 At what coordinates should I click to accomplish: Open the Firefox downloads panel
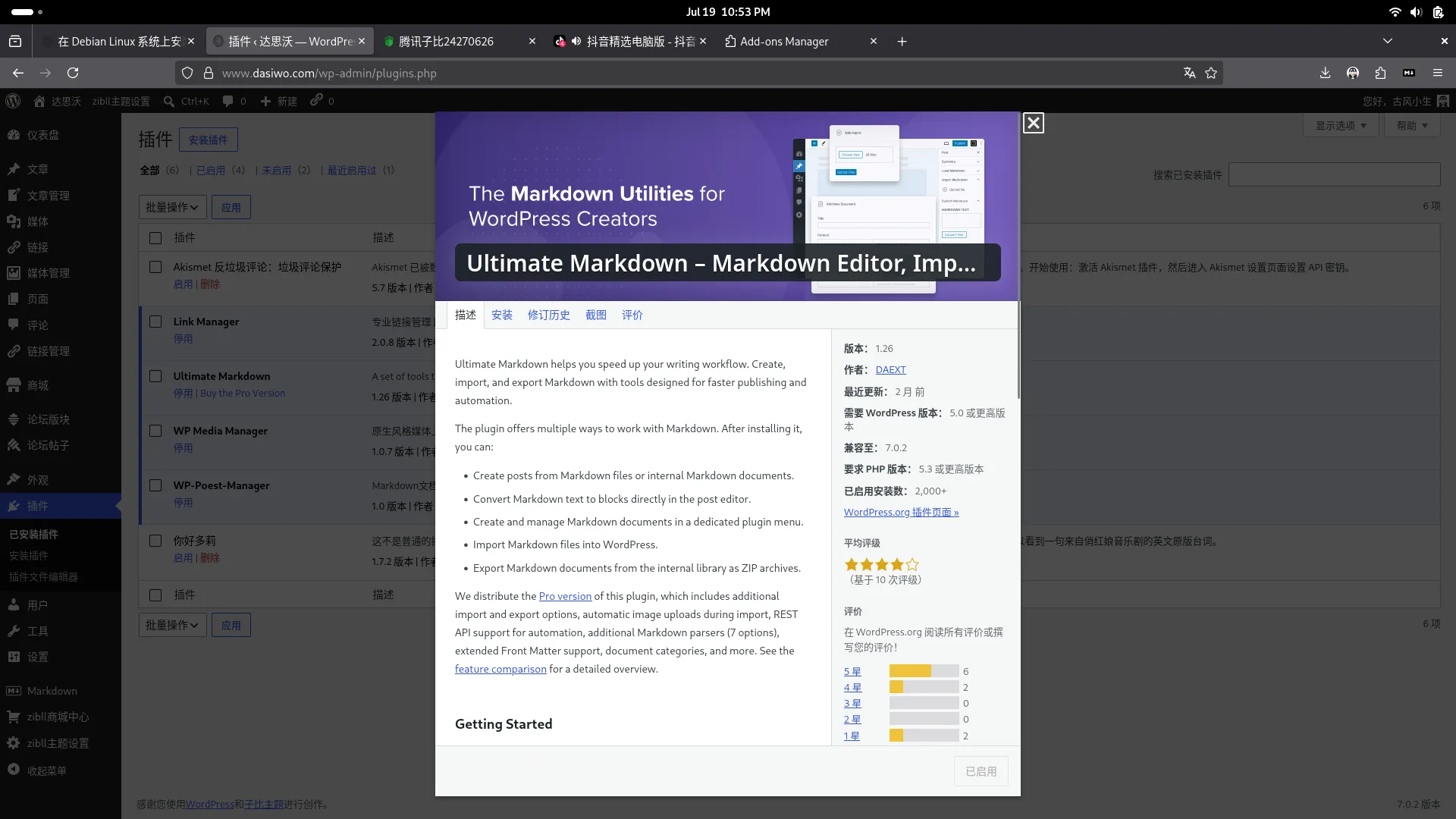pos(1325,73)
